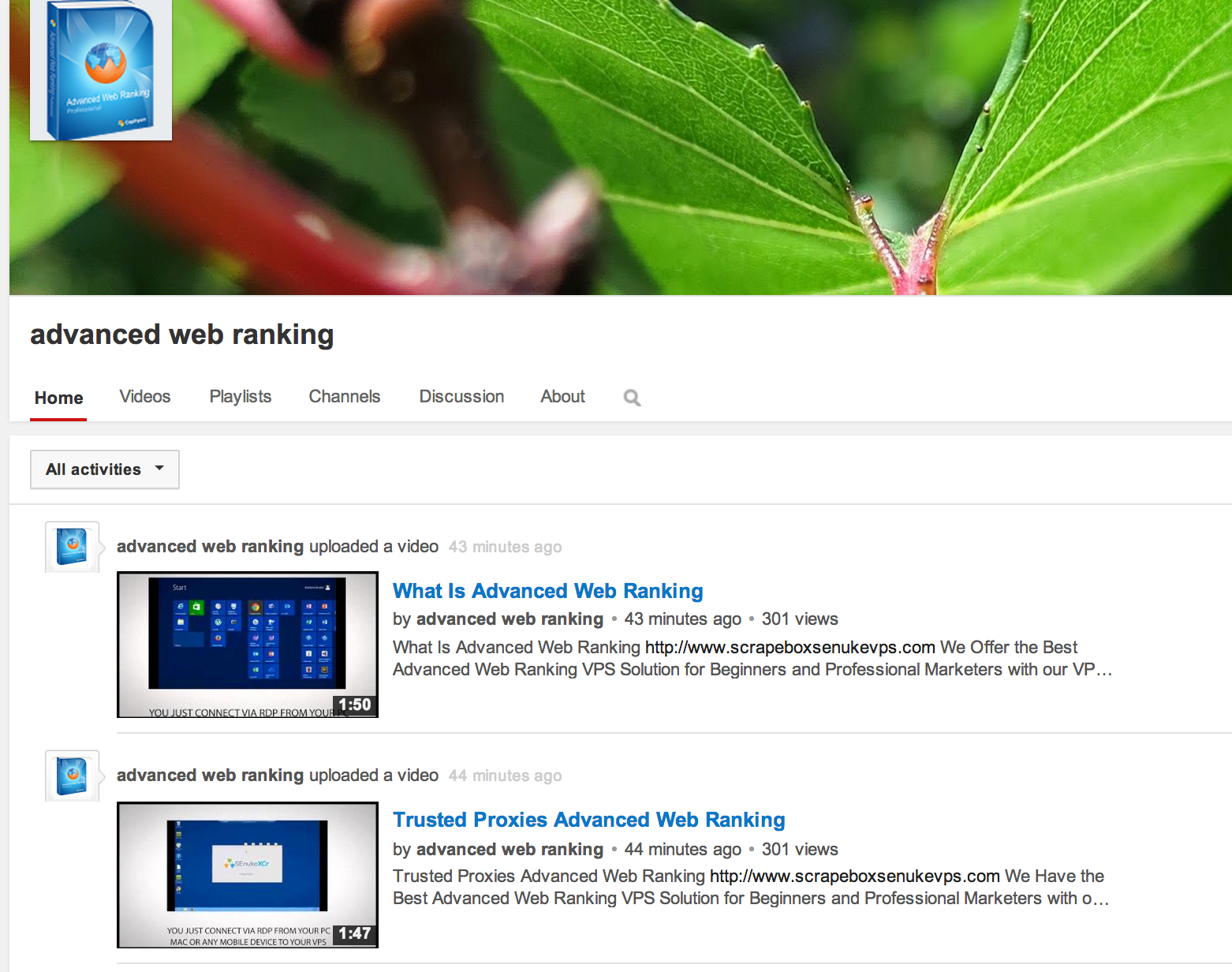Image resolution: width=1232 pixels, height=972 pixels.
Task: Click '301 views' under What Is Advanced Web Ranking
Action: click(800, 619)
